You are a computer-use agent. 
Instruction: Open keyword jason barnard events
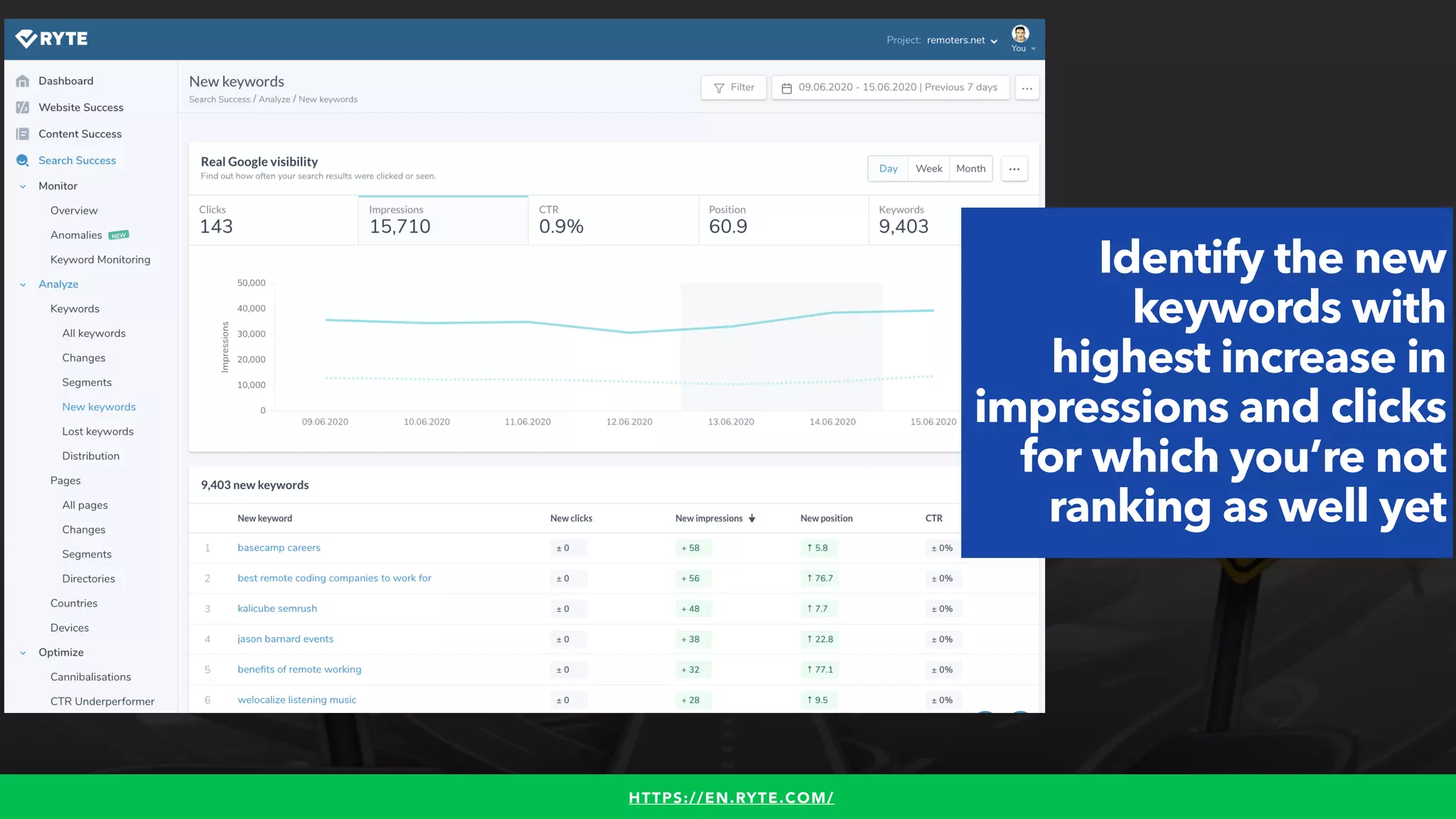tap(285, 639)
